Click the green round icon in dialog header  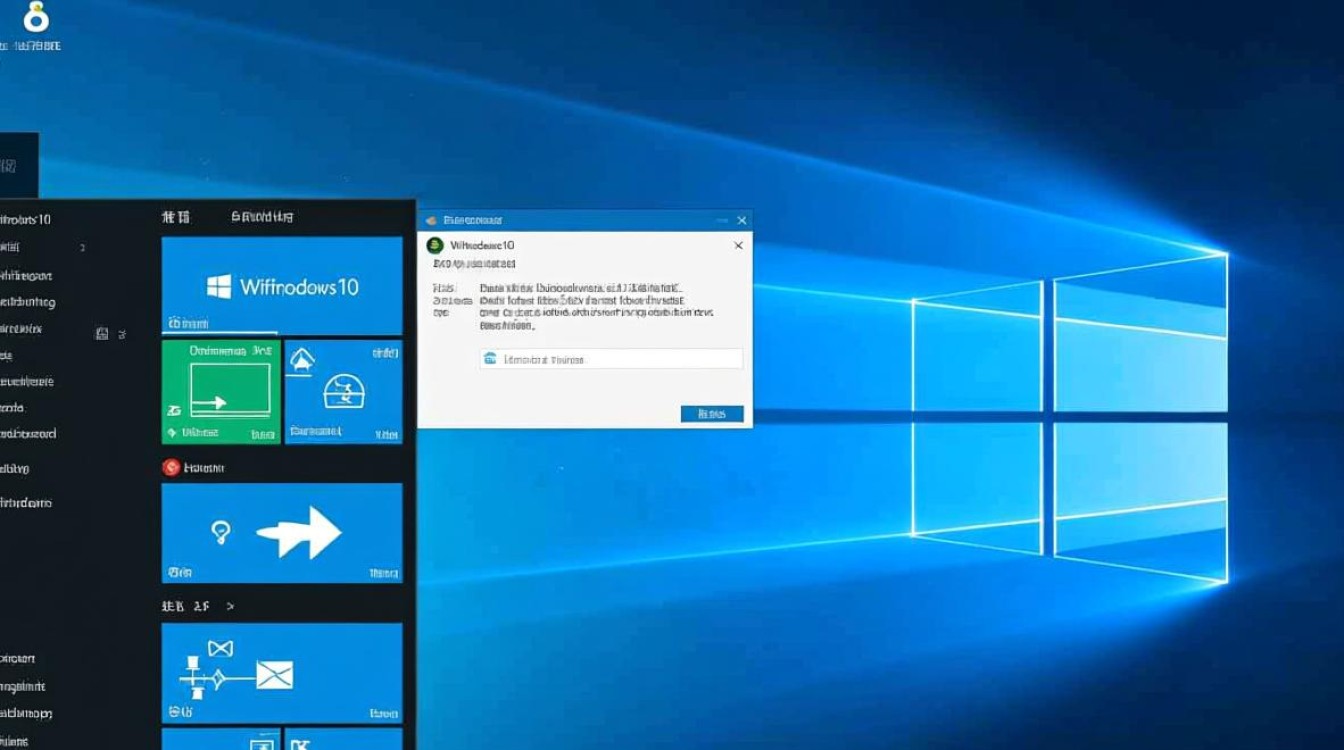(434, 245)
